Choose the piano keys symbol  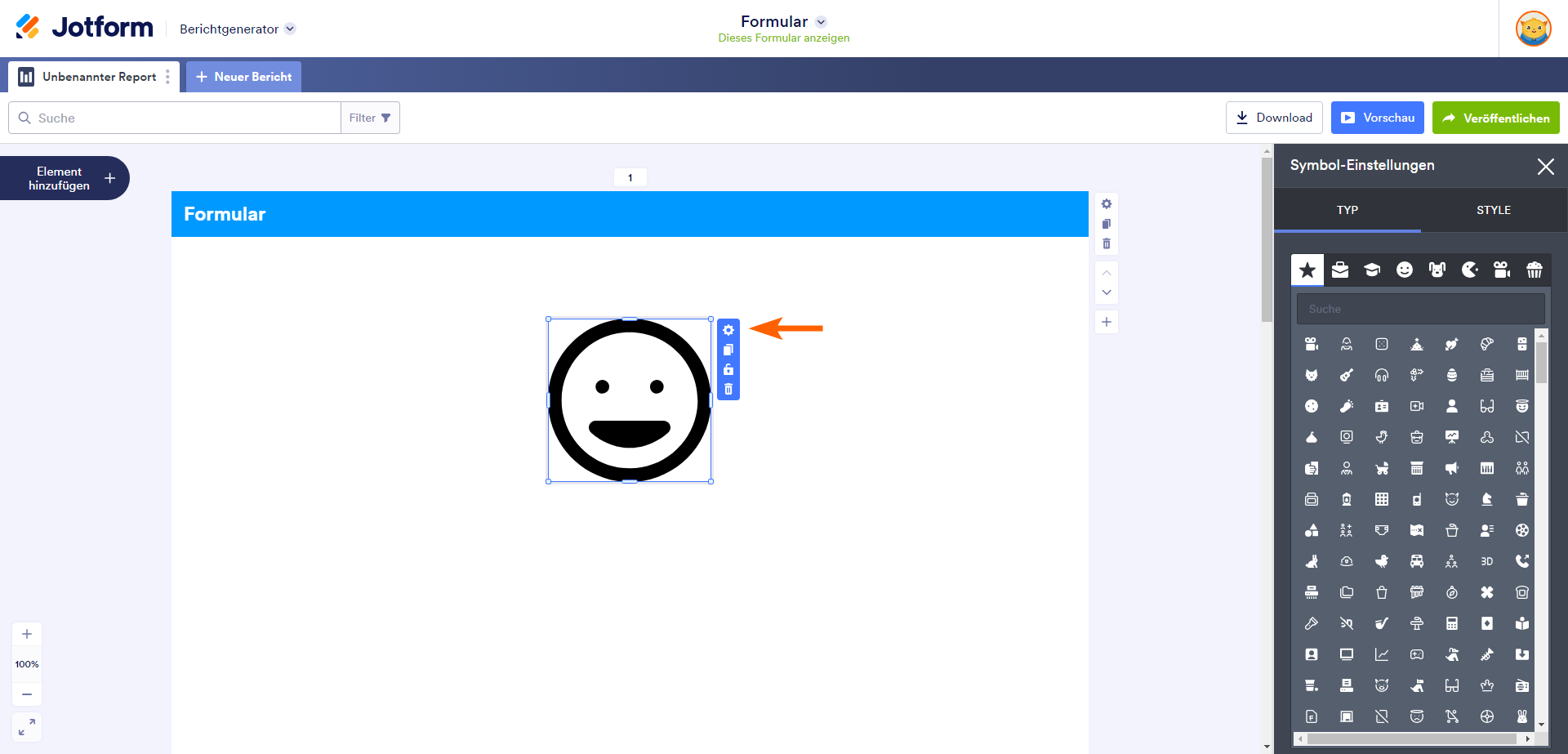(x=1487, y=468)
